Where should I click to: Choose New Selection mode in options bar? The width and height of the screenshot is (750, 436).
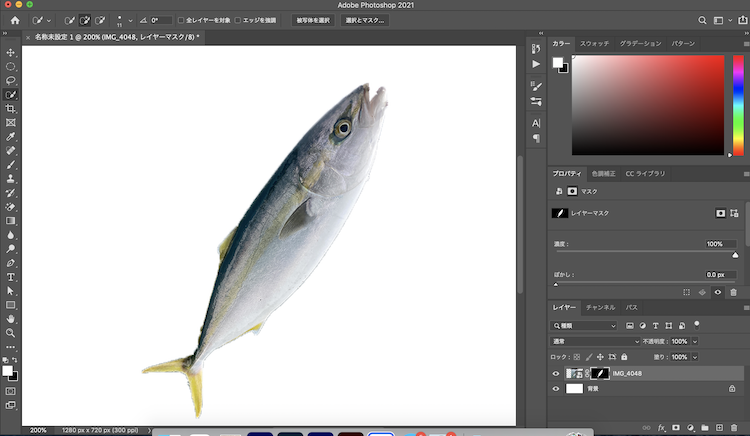click(x=69, y=21)
